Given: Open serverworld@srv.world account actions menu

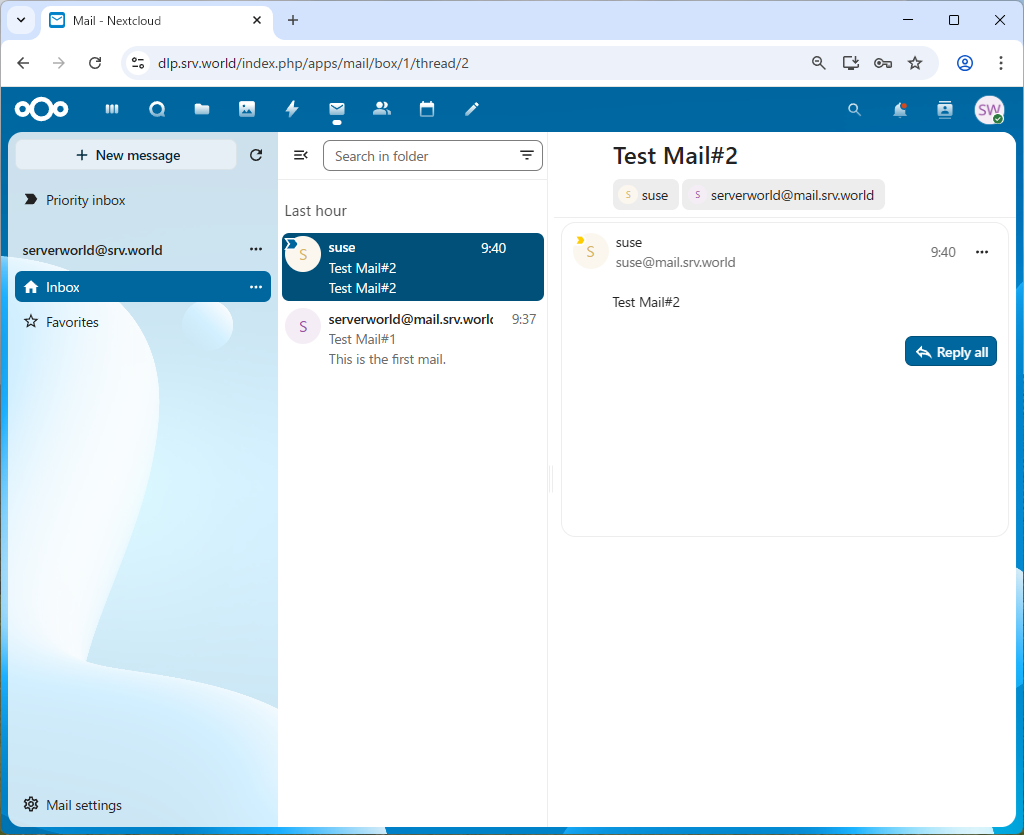Looking at the screenshot, I should (256, 249).
